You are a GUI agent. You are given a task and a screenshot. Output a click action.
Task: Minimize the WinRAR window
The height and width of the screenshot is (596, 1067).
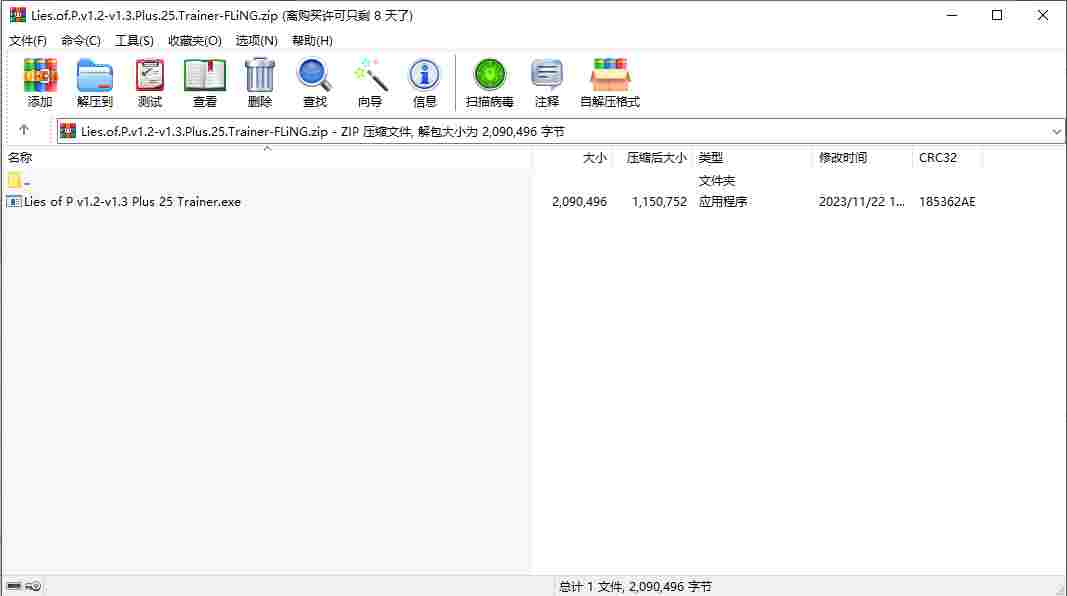(x=952, y=15)
